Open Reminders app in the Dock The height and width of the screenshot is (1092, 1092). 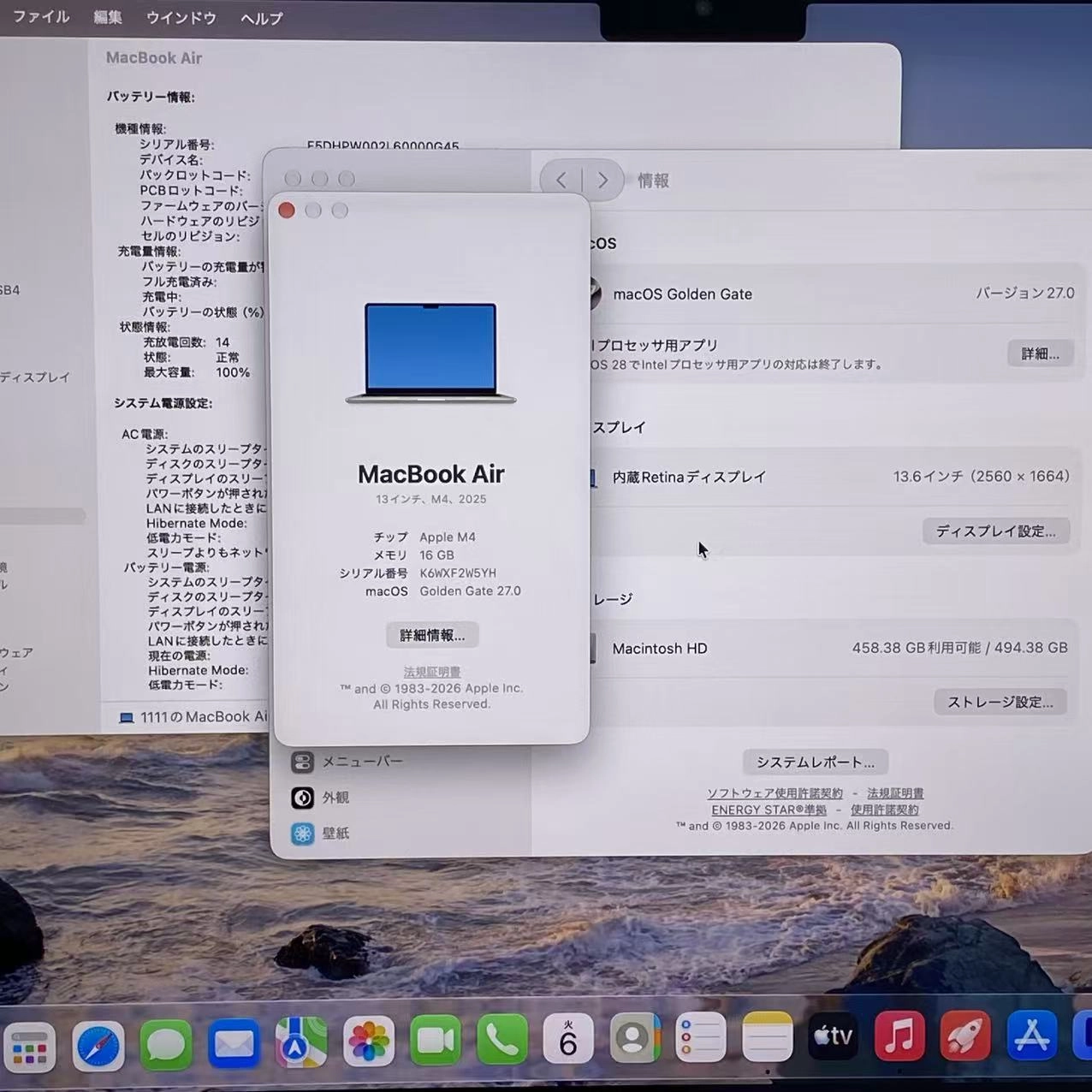[x=700, y=1037]
